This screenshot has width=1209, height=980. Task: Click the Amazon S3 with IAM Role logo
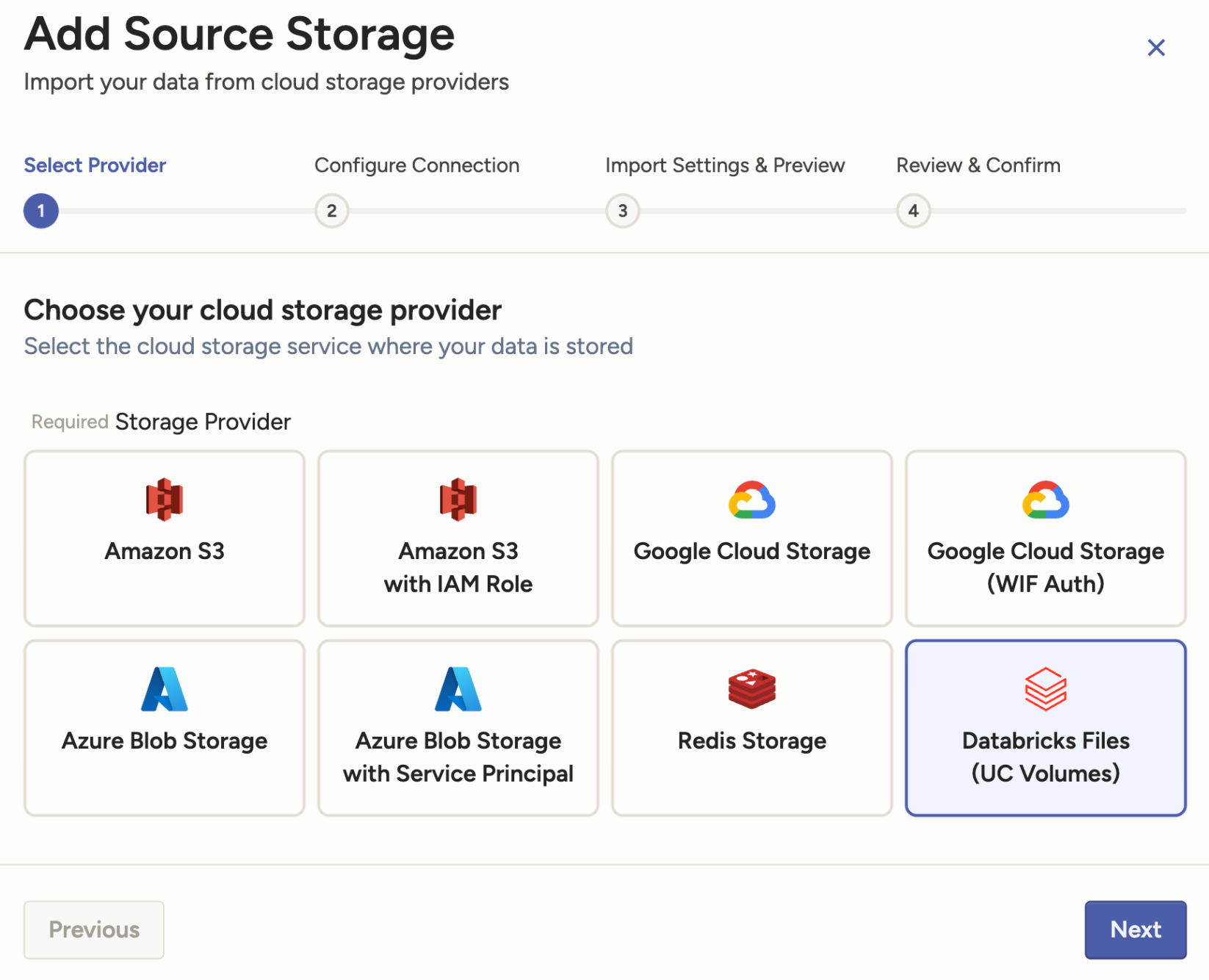click(458, 500)
